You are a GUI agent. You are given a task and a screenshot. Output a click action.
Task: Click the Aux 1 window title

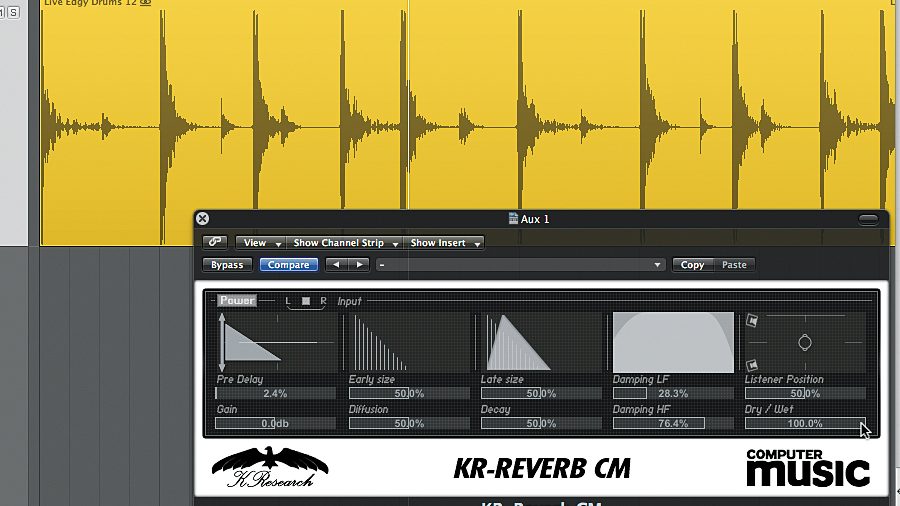[535, 219]
